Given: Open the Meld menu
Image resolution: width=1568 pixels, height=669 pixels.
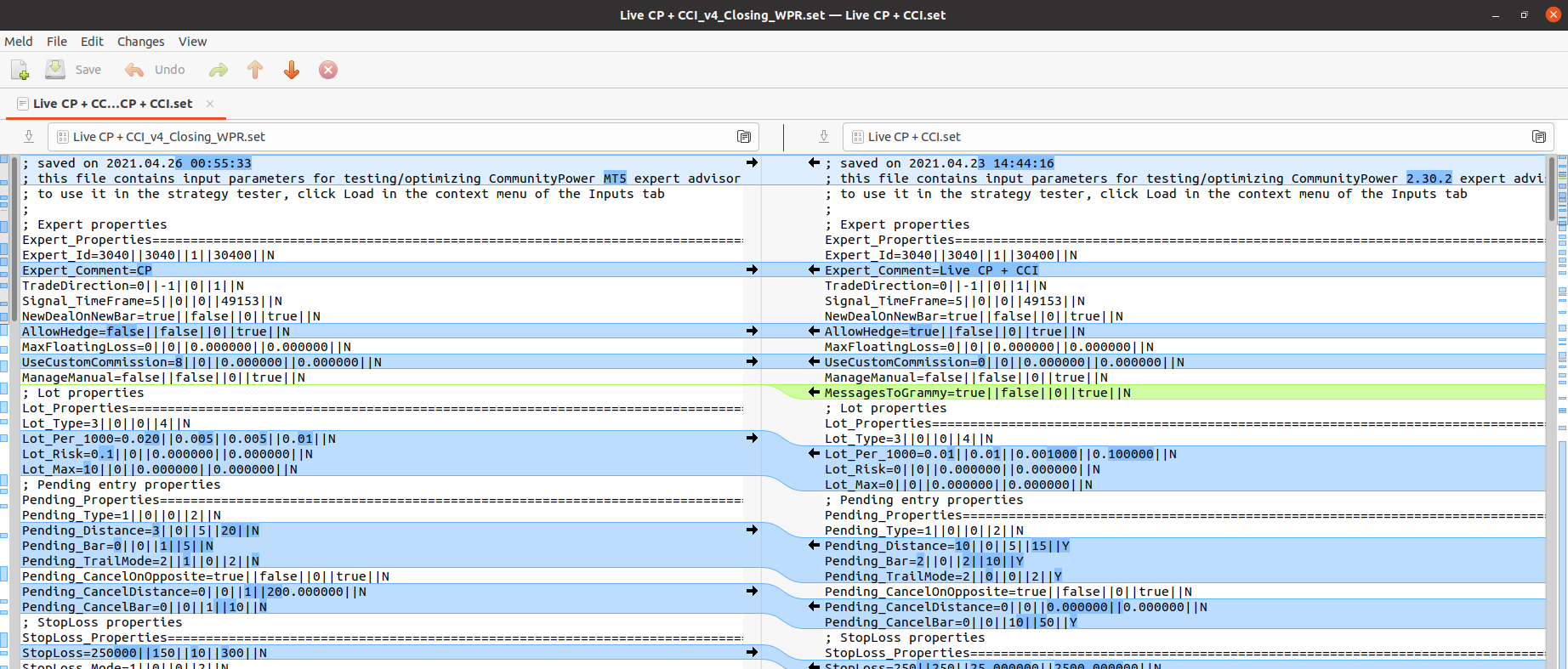Looking at the screenshot, I should (19, 42).
